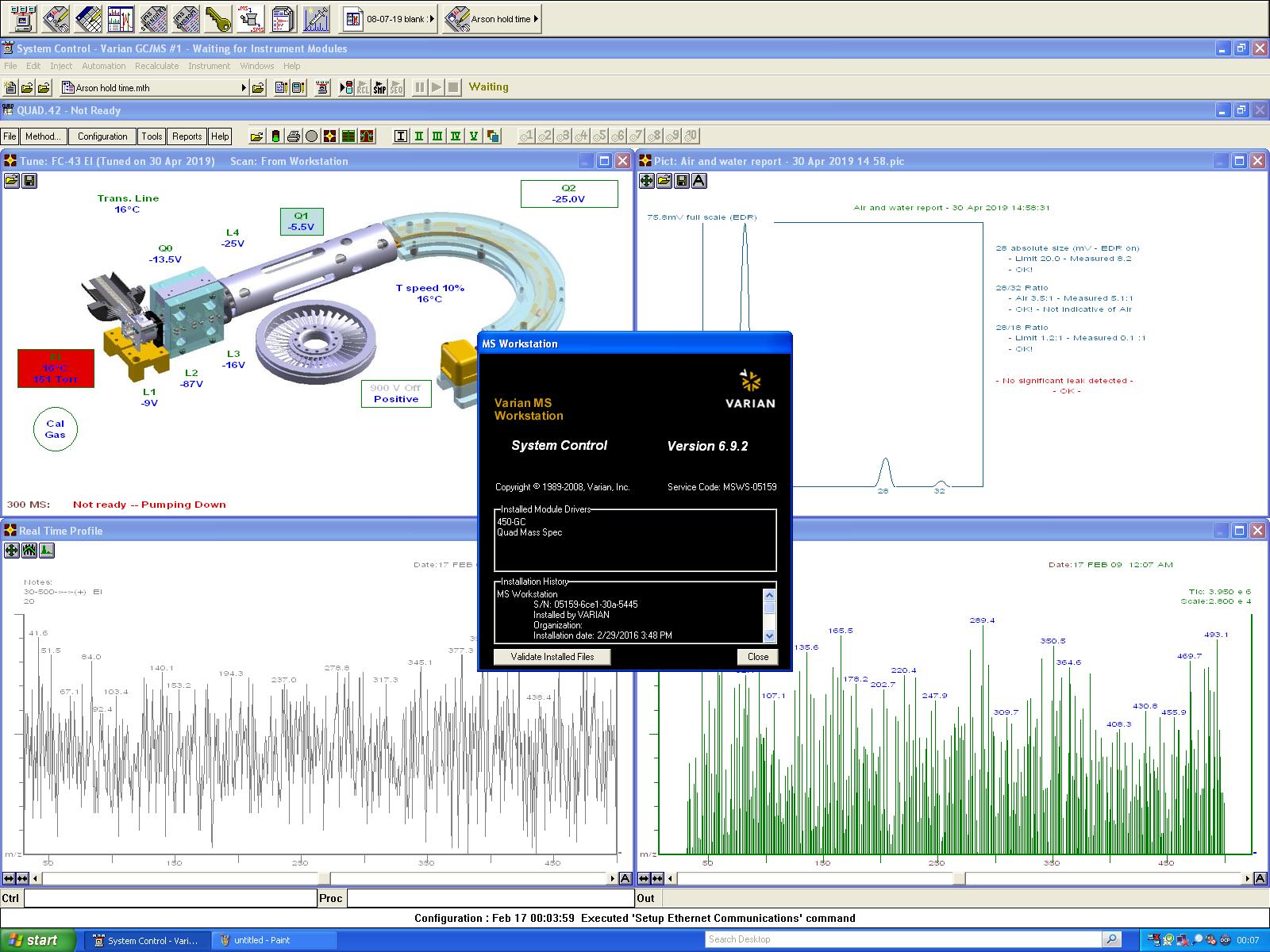Viewport: 1270px width, 952px height.
Task: Open the MS to SMS conversion tool
Action: tap(252, 18)
